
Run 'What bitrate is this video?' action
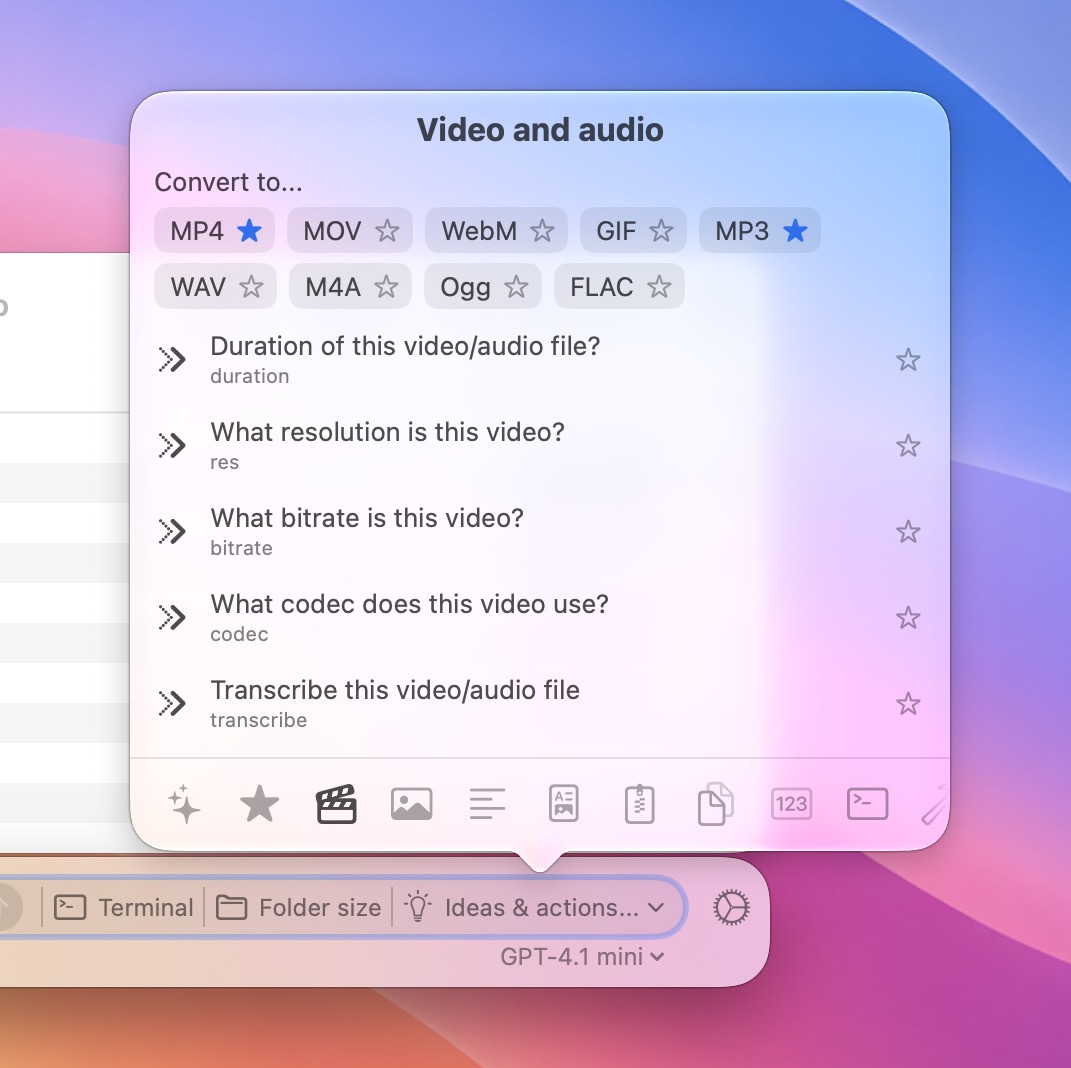[539, 532]
